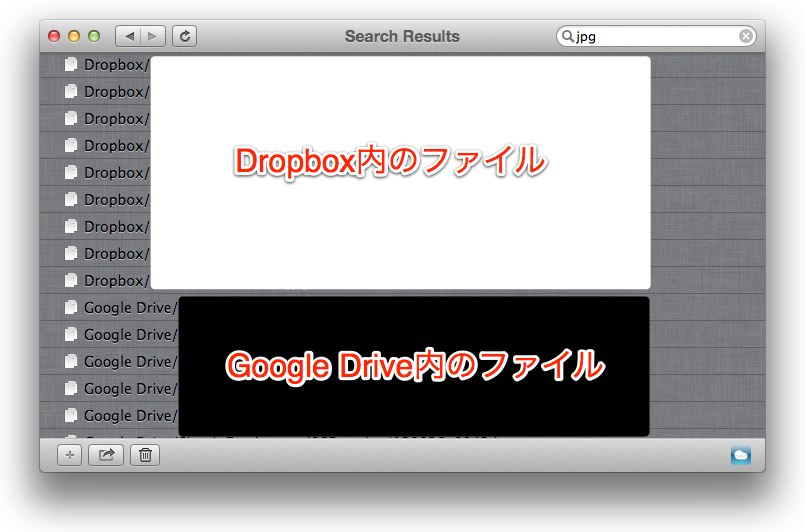Clear the jpg search with the X icon

click(745, 36)
